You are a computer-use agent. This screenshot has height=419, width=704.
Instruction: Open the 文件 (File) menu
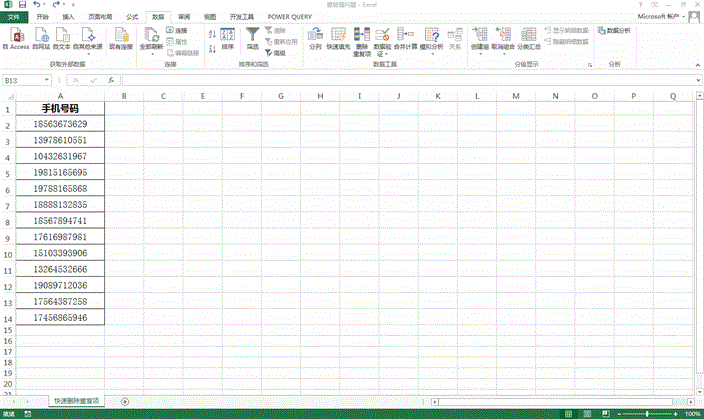(12, 17)
